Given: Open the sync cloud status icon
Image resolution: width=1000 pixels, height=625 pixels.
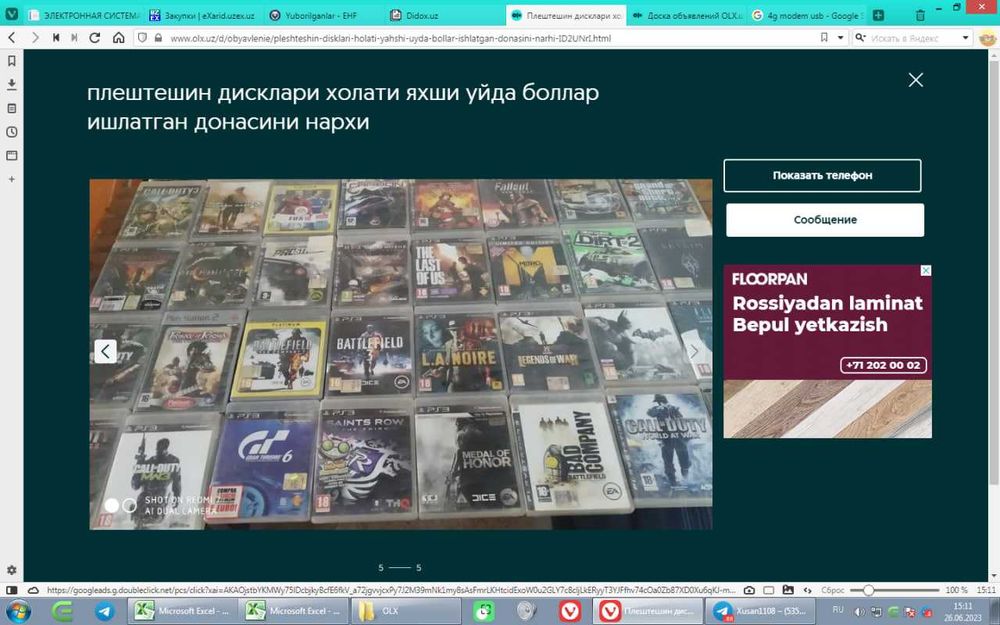Looking at the screenshot, I should [33, 591].
